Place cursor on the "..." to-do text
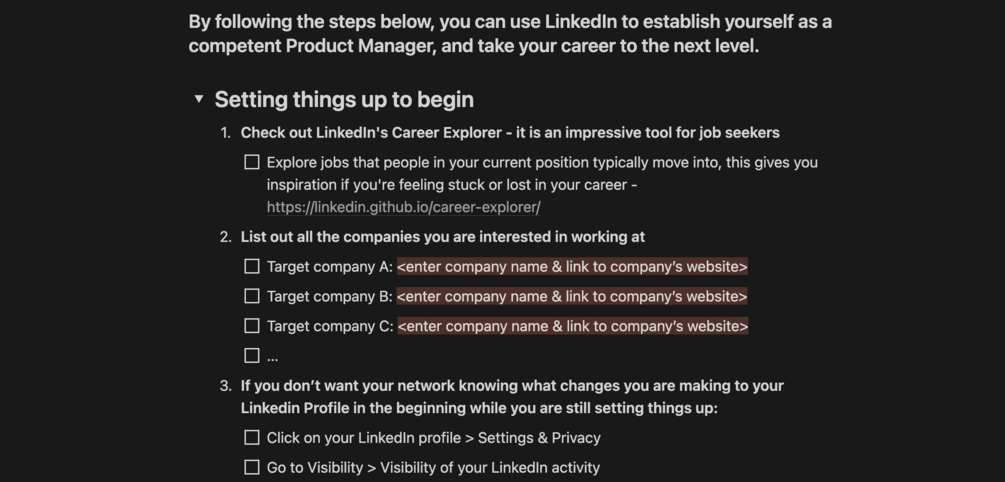Image resolution: width=1005 pixels, height=482 pixels. (272, 356)
